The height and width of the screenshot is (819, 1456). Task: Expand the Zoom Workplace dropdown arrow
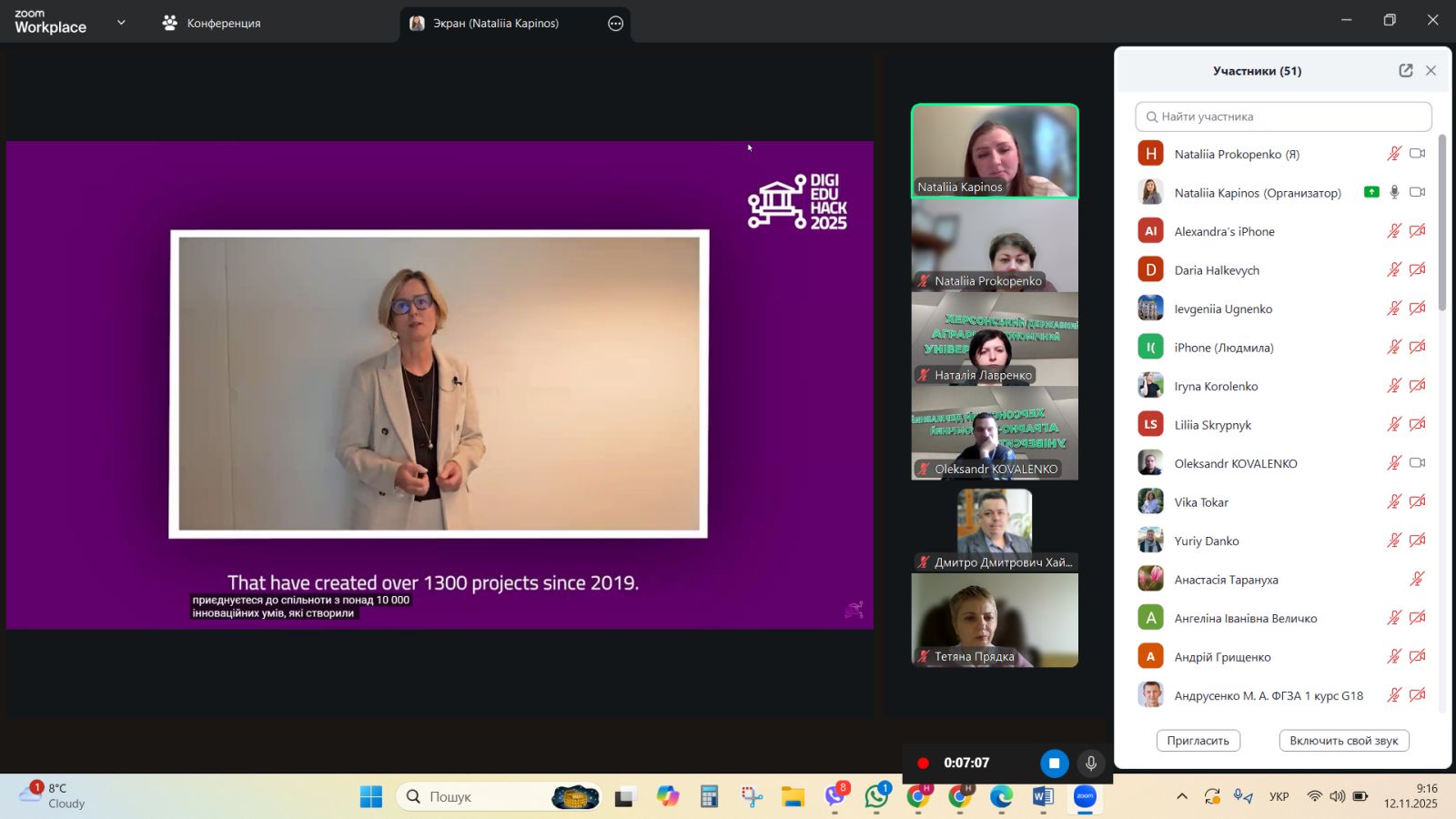pos(121,23)
